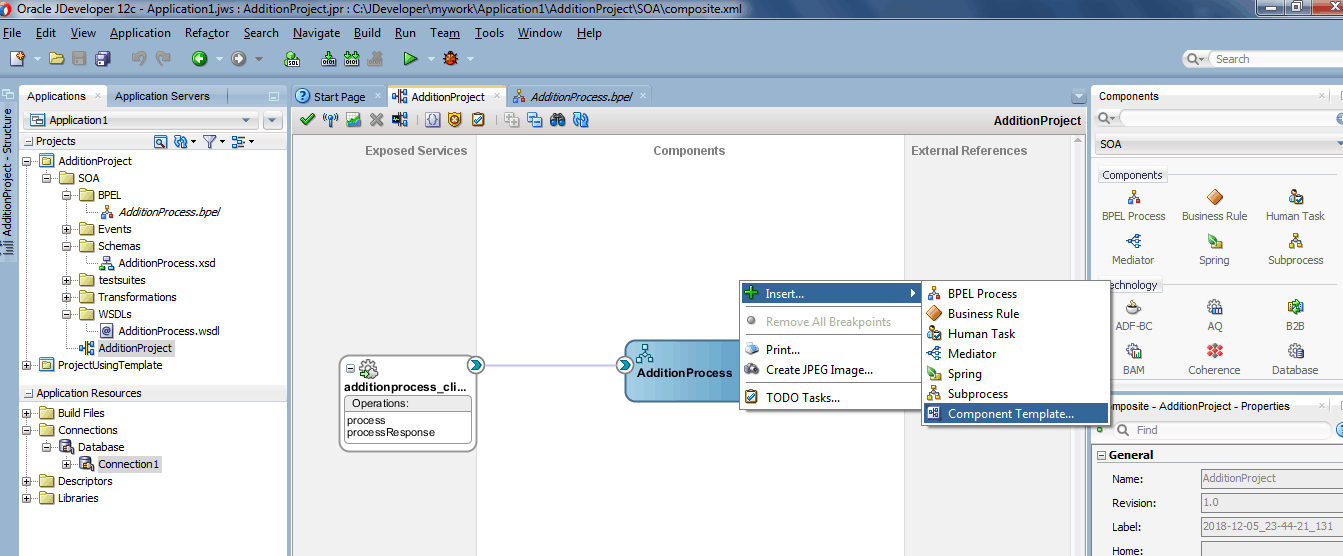This screenshot has height=556, width=1343.
Task: Select the Spring component in palette
Action: pos(1214,250)
